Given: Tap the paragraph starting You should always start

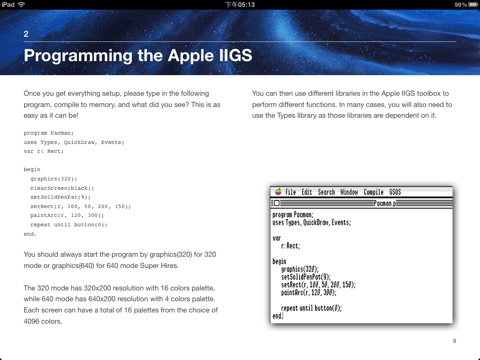Looking at the screenshot, I should [x=120, y=260].
